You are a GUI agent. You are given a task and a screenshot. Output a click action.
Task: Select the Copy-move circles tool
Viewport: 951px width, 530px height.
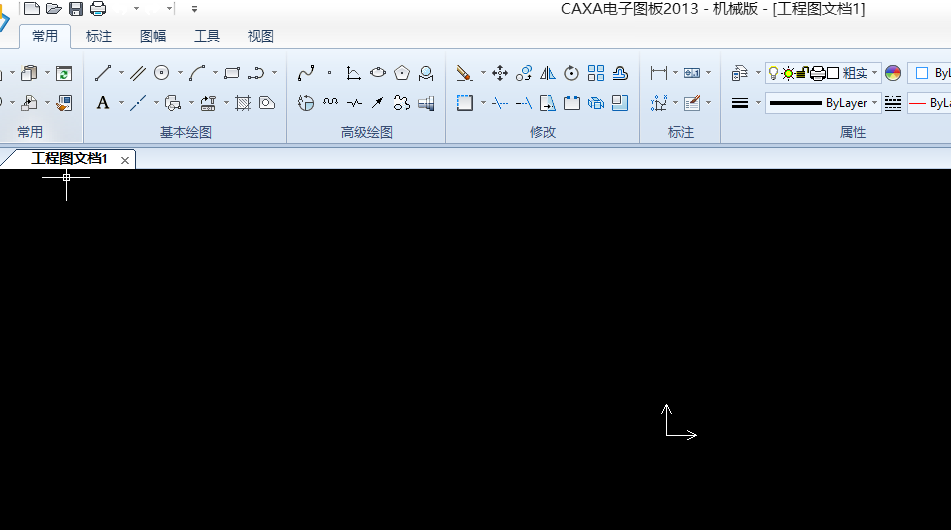[523, 73]
